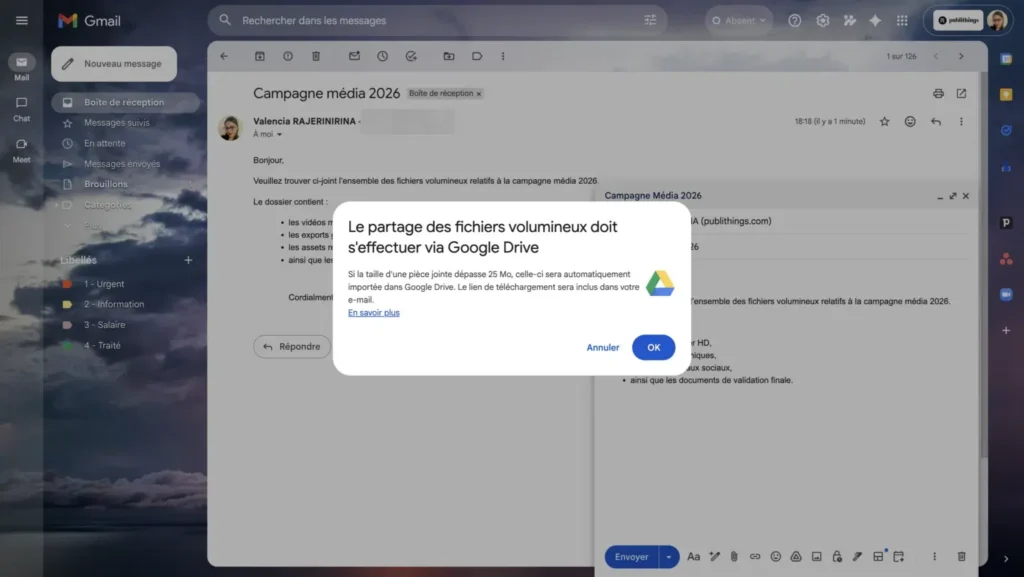Expand recipient details next to À moi
Viewport: 1024px width, 577px height.
tap(280, 134)
